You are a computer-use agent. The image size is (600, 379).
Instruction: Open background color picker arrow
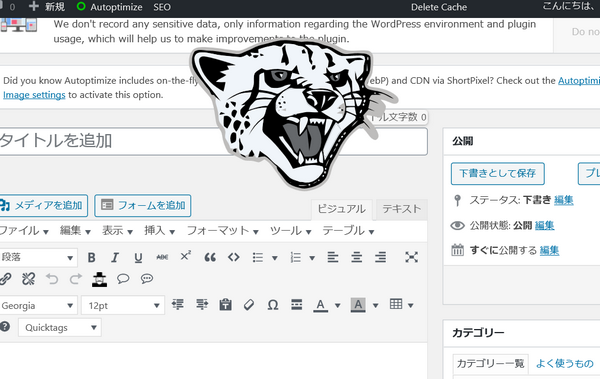(375, 305)
